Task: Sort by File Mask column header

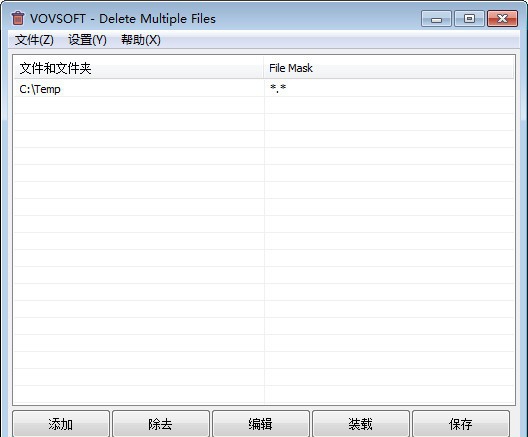Action: point(389,68)
